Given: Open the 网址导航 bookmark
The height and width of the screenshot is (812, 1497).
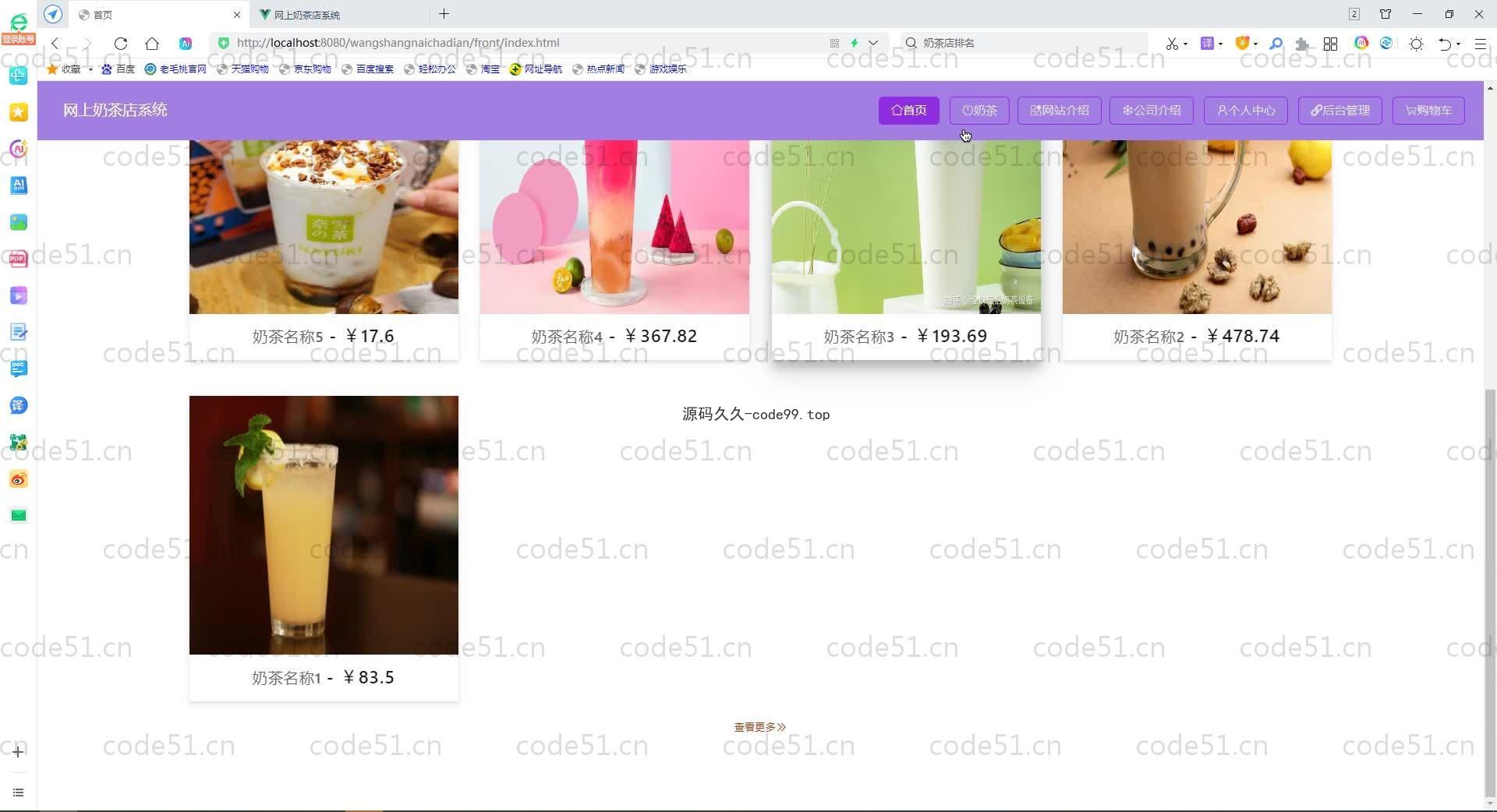Looking at the screenshot, I should tap(536, 69).
